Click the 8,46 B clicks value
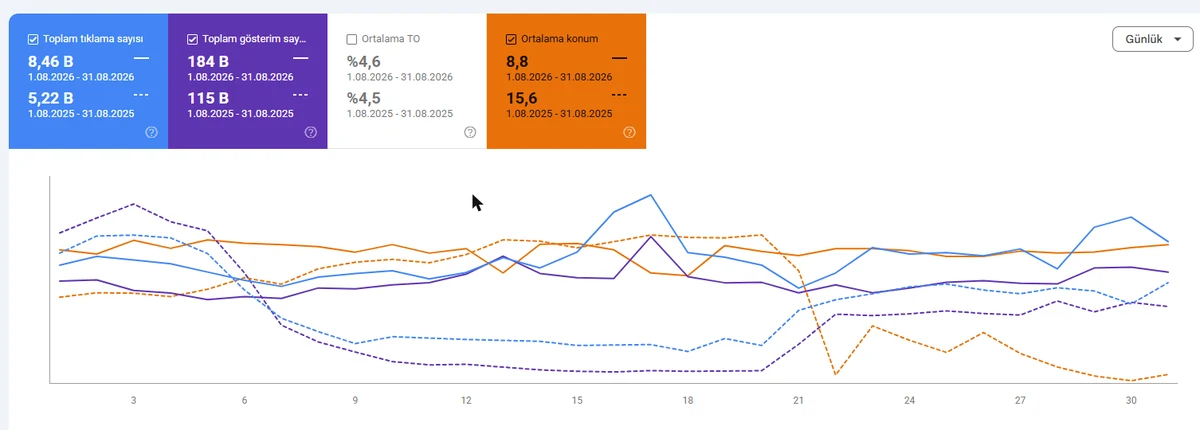The image size is (1200, 430). (x=50, y=61)
